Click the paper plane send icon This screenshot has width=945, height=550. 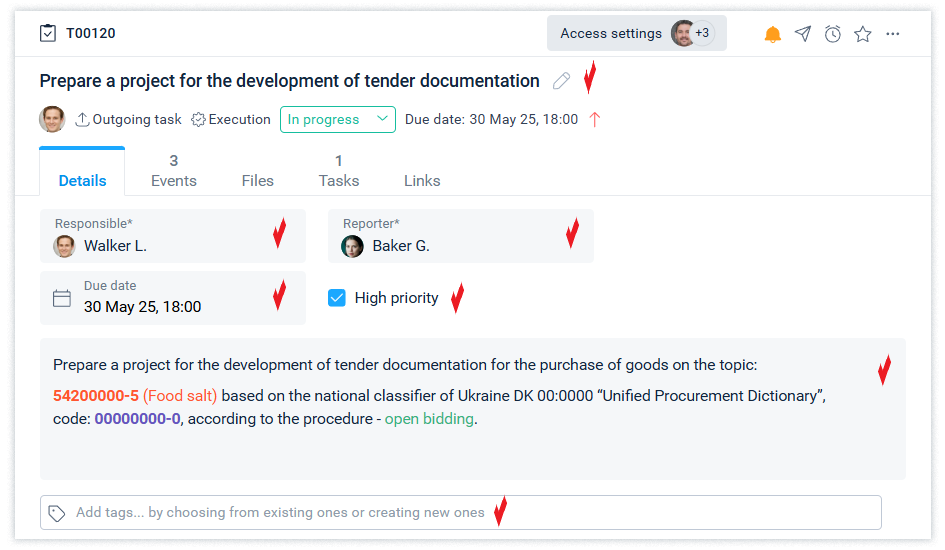tap(803, 34)
